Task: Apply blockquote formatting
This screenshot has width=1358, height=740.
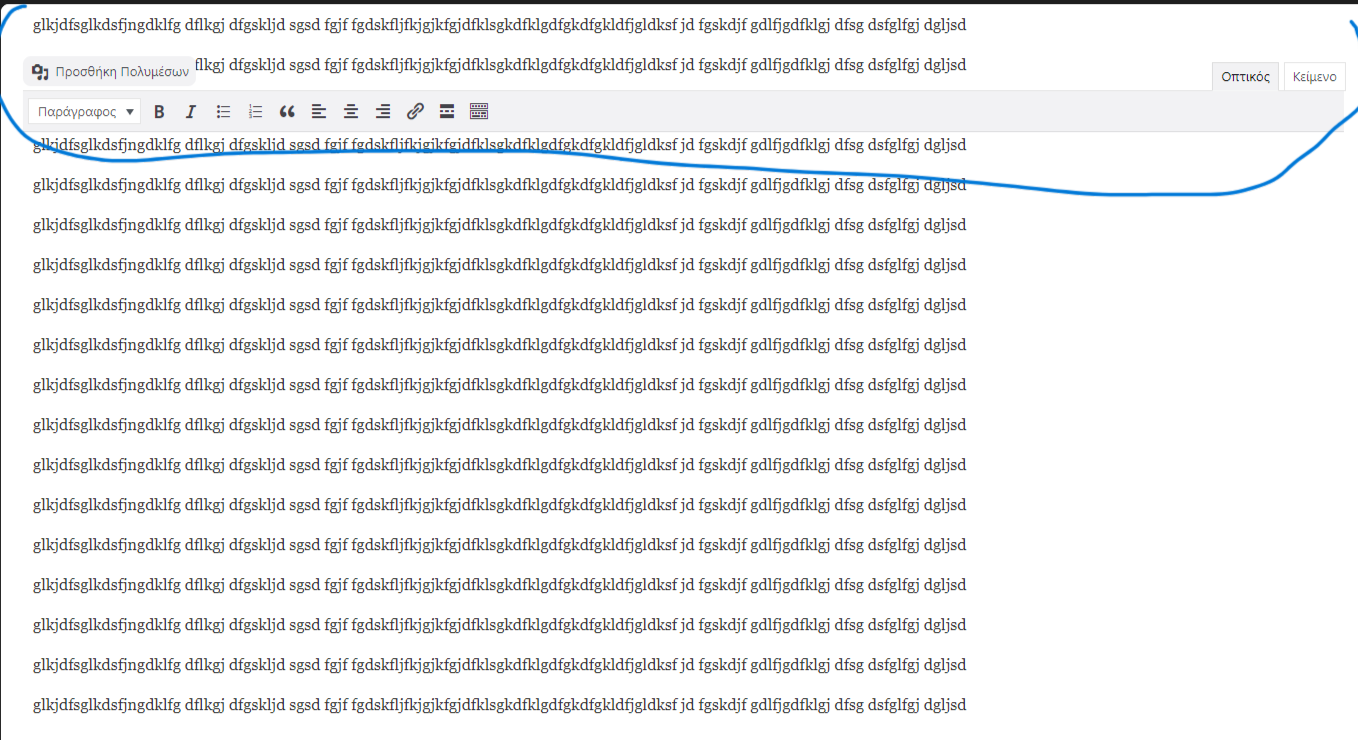Action: [x=287, y=112]
